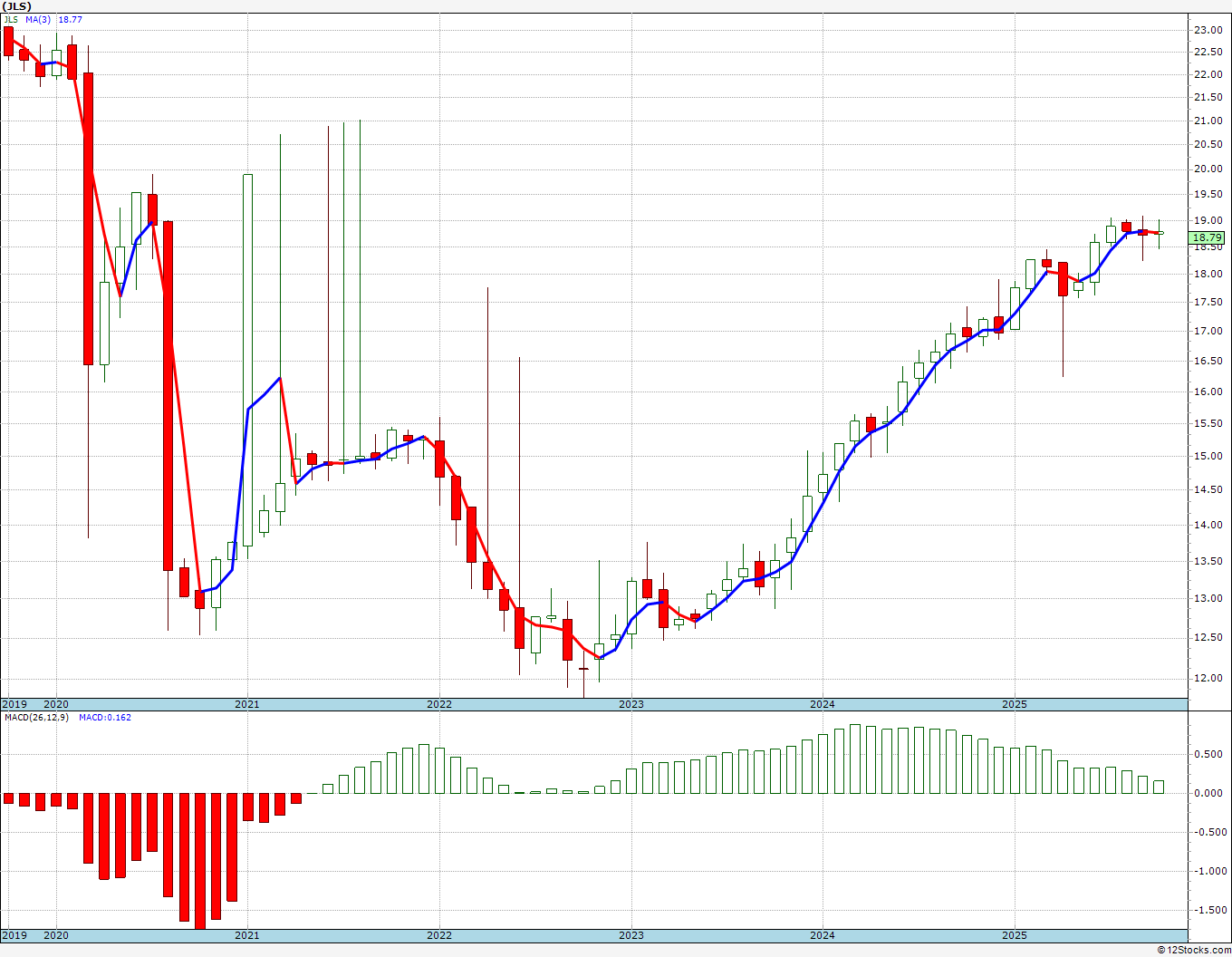The width and height of the screenshot is (1232, 957).
Task: Click the -0.500 MACD axis label
Action: (x=1209, y=833)
